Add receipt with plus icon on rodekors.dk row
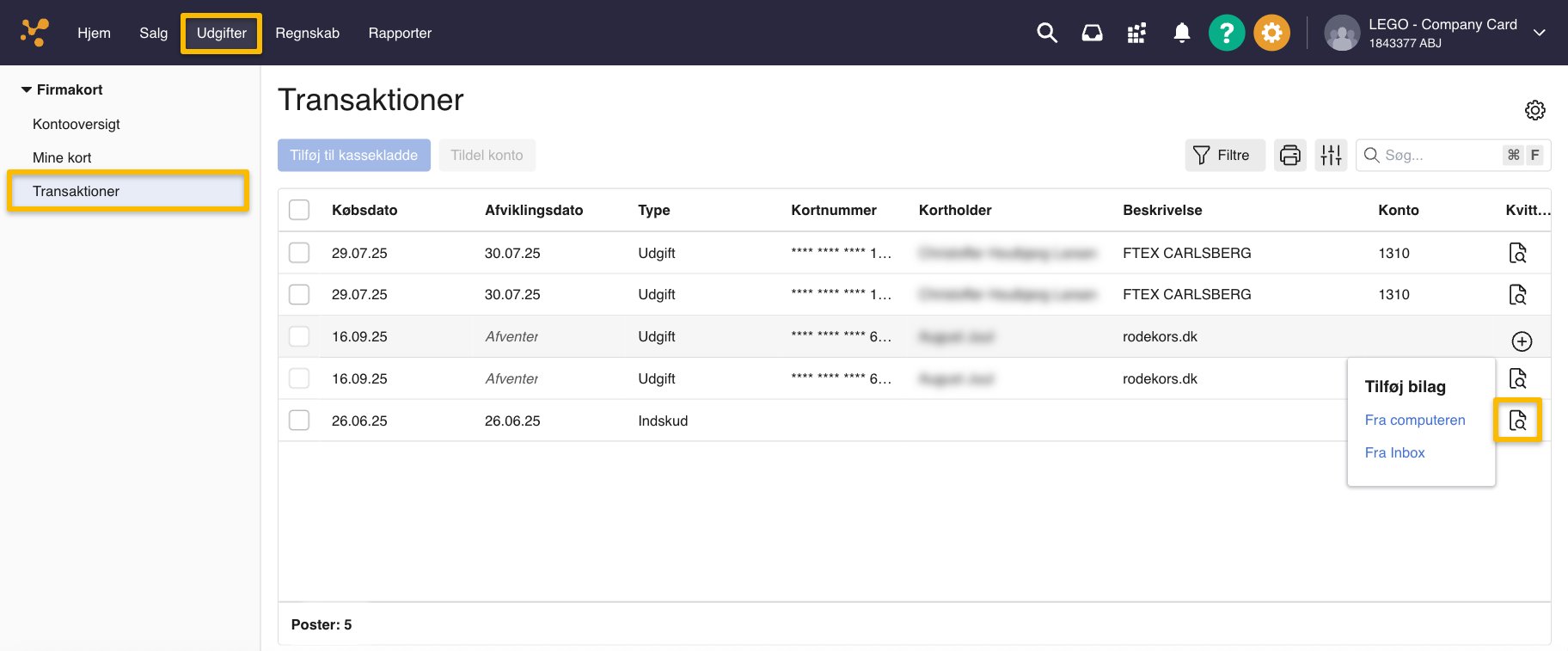Image resolution: width=1568 pixels, height=651 pixels. point(1521,341)
